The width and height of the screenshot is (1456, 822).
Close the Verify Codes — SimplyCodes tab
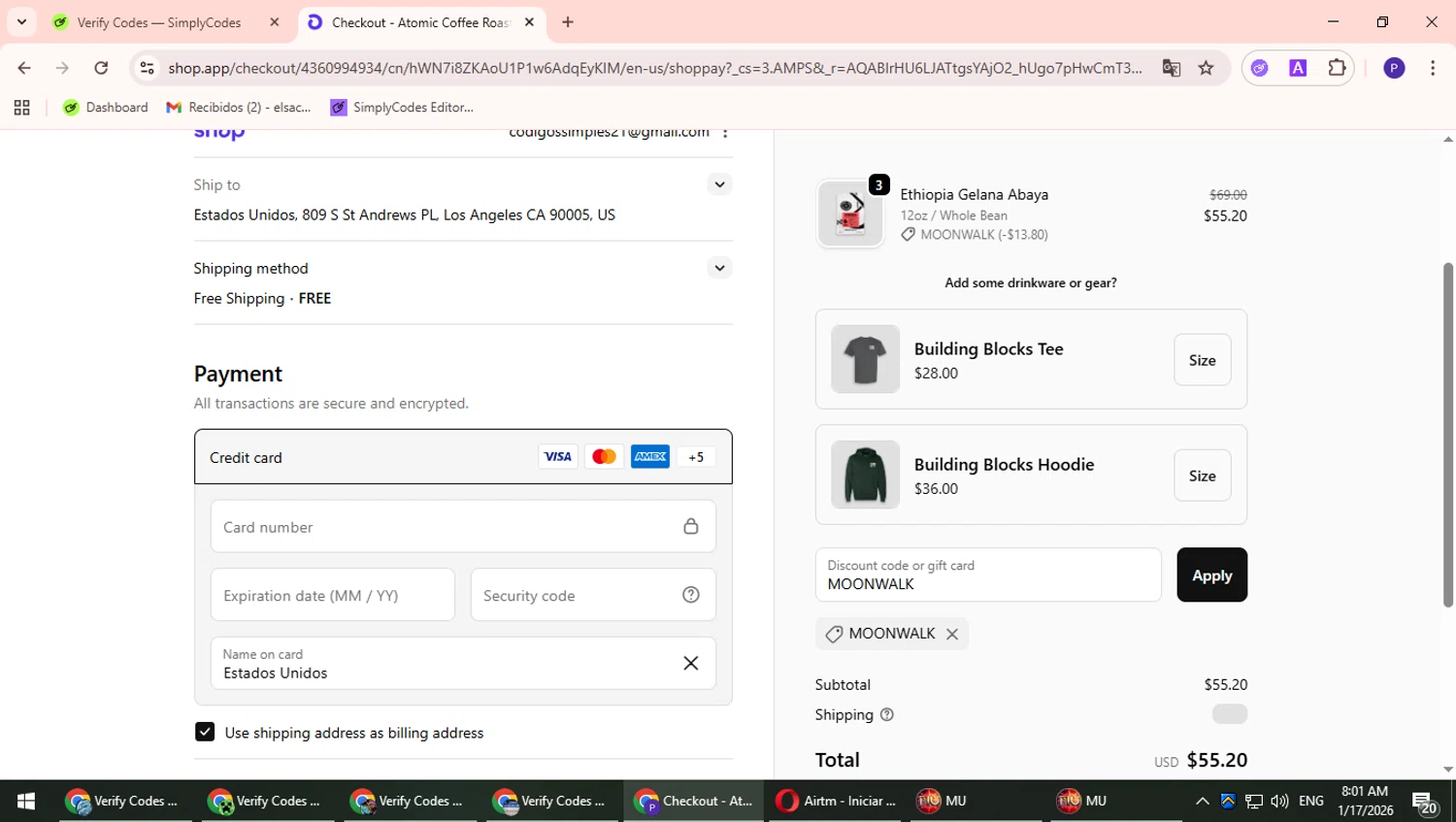pyautogui.click(x=275, y=22)
